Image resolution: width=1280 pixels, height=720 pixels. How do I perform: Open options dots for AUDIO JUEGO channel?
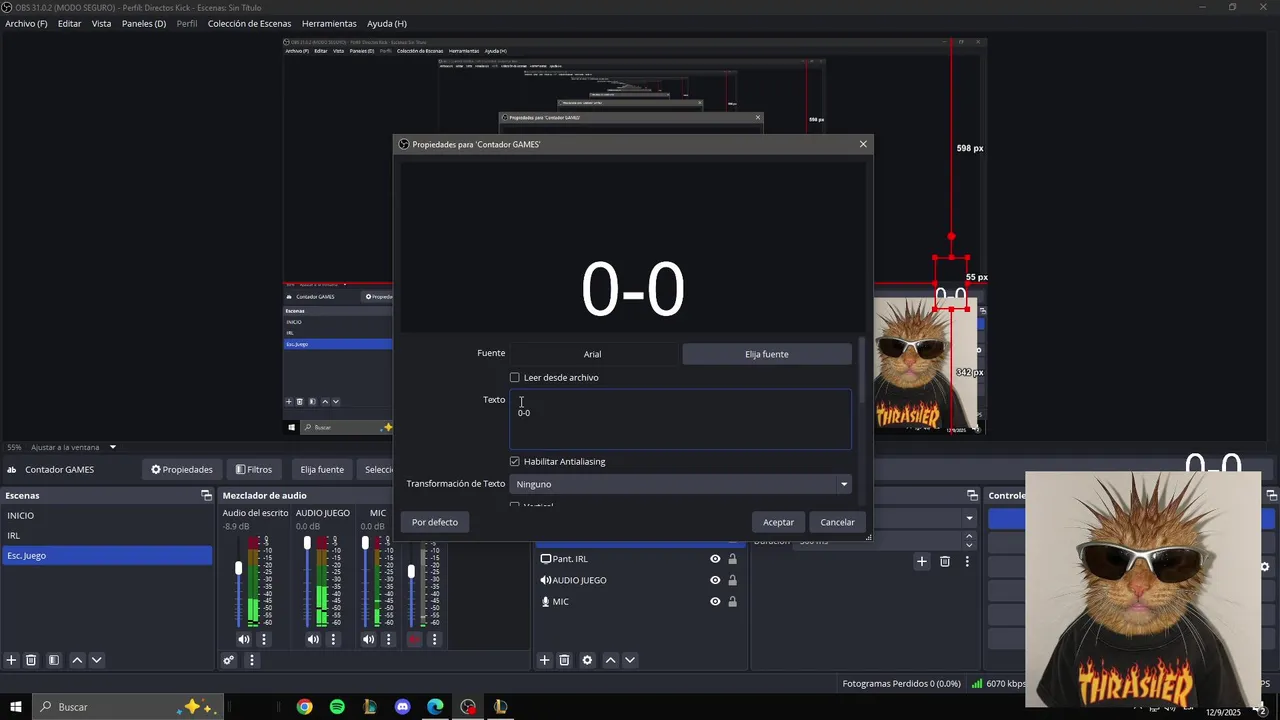click(x=333, y=639)
